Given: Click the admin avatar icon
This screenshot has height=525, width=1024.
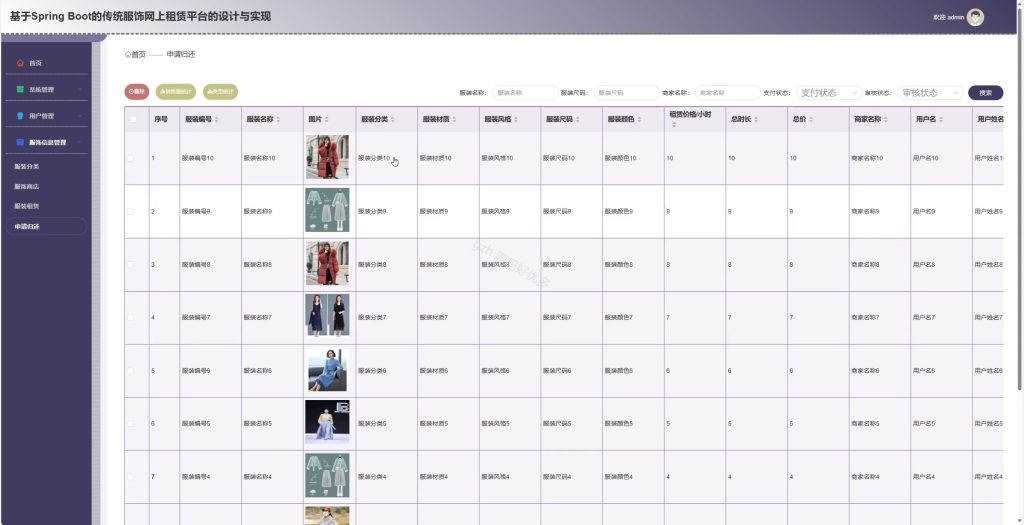Looking at the screenshot, I should pos(976,18).
